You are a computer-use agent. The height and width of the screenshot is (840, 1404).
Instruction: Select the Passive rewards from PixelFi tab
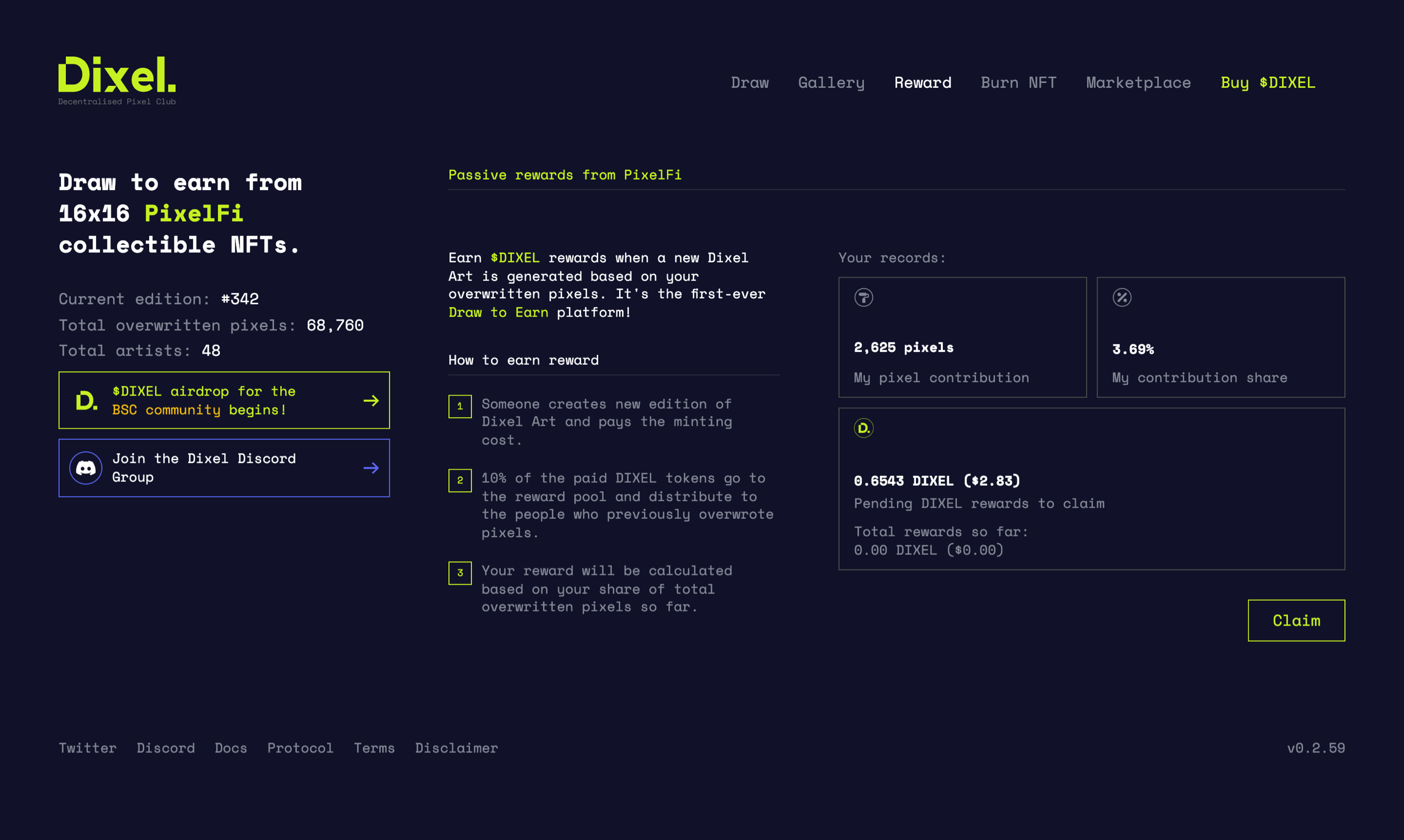point(564,175)
